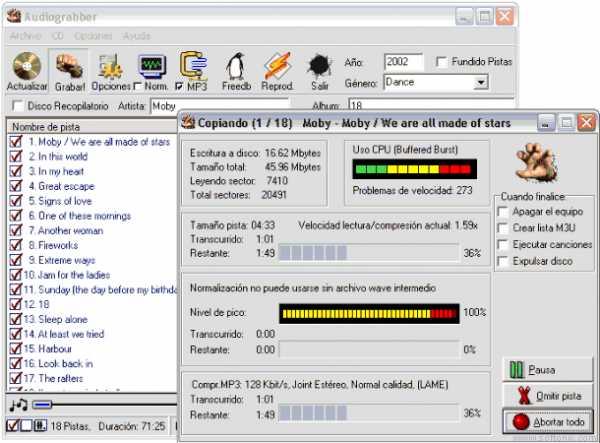Click the track copy progress bar
Screen dimensions: 600x443
[369, 253]
